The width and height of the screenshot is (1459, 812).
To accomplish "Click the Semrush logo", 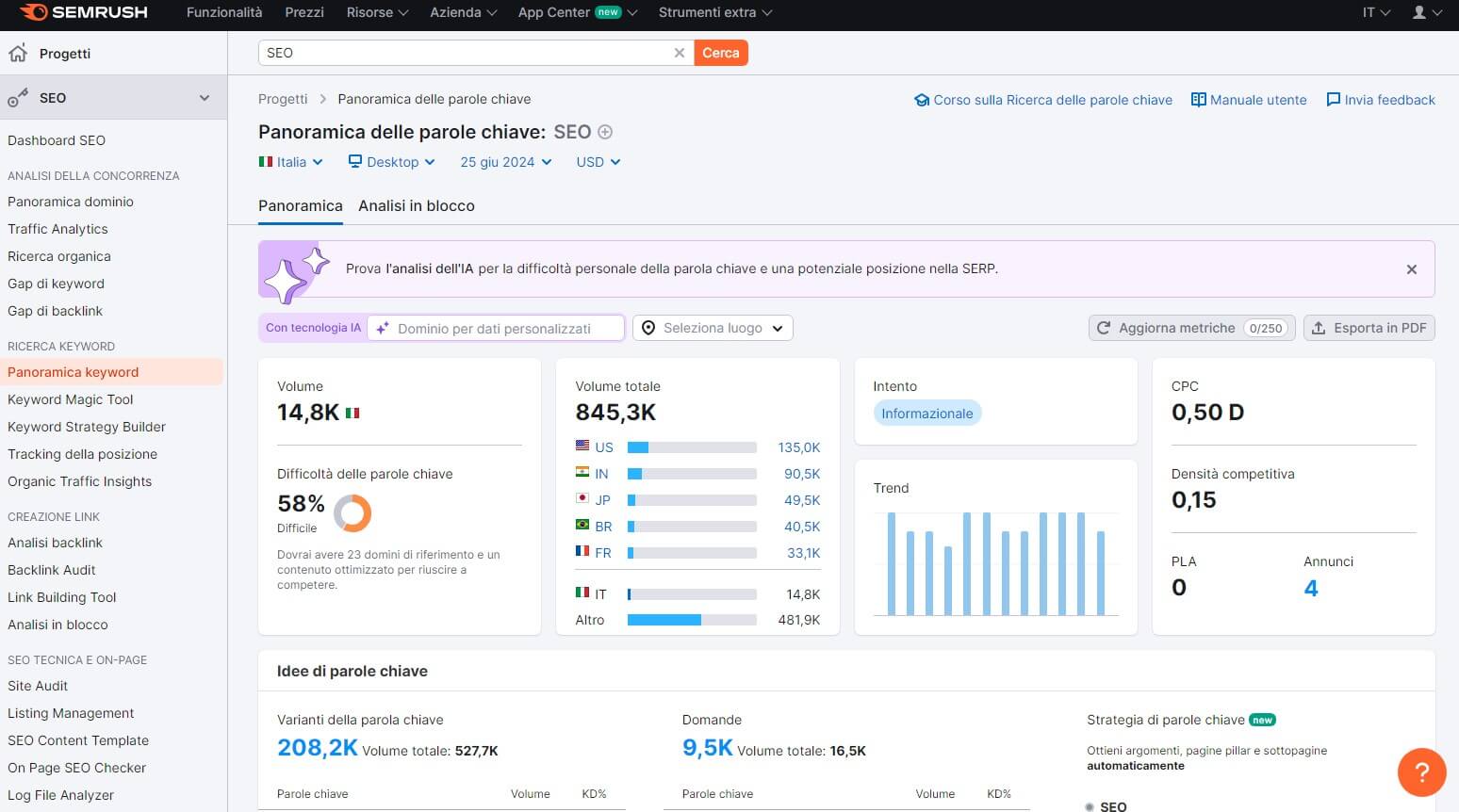I will [x=84, y=12].
